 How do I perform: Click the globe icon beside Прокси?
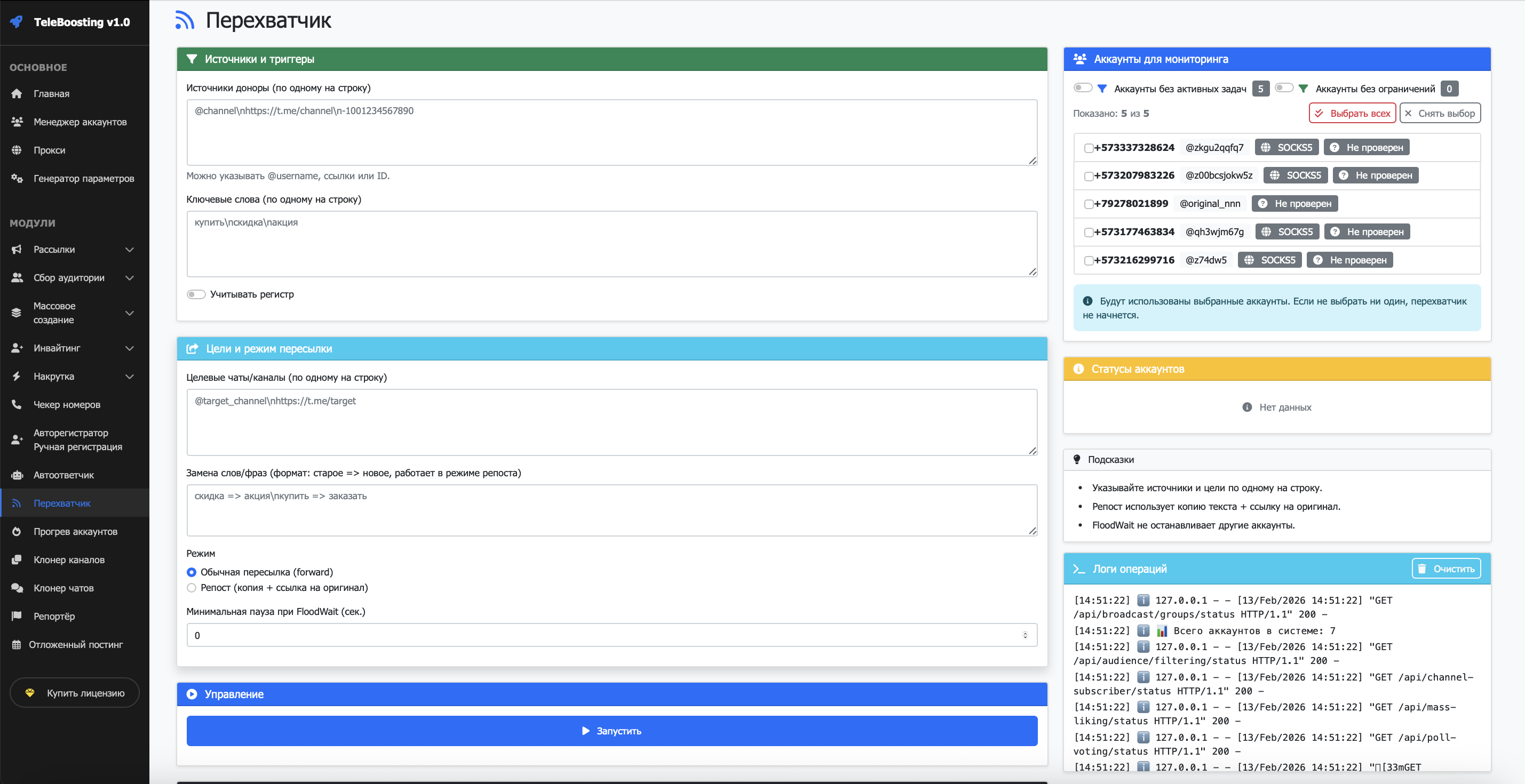pyautogui.click(x=17, y=150)
